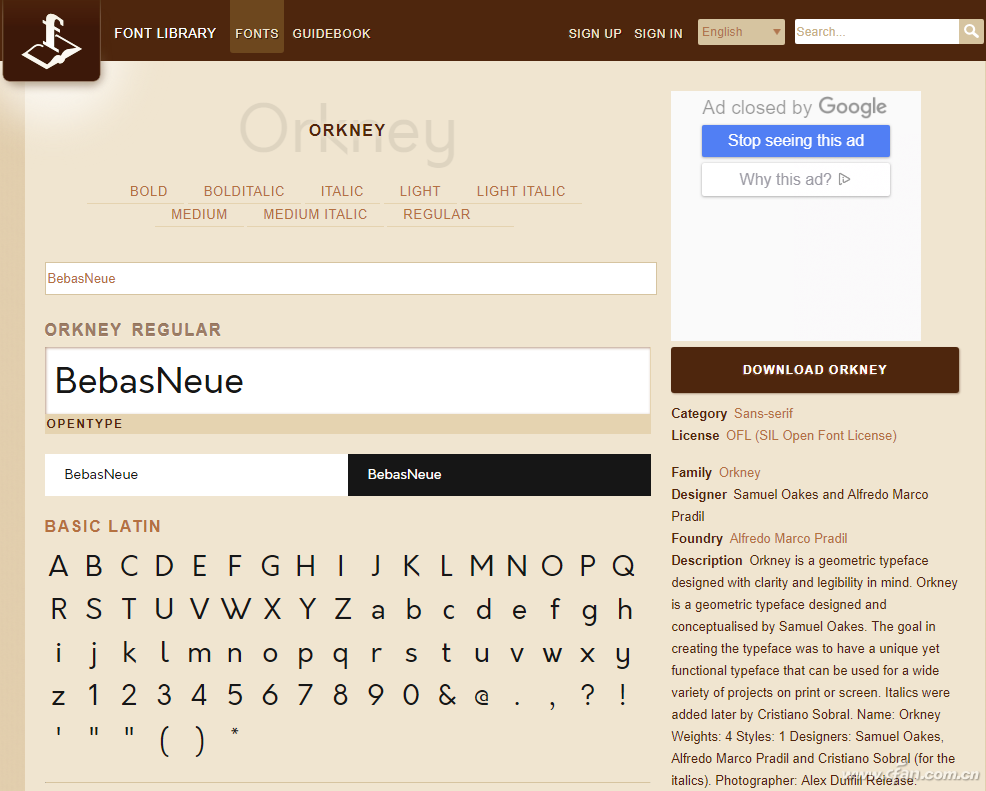Focus the Search input field
Screen dimensions: 986x791
877,31
